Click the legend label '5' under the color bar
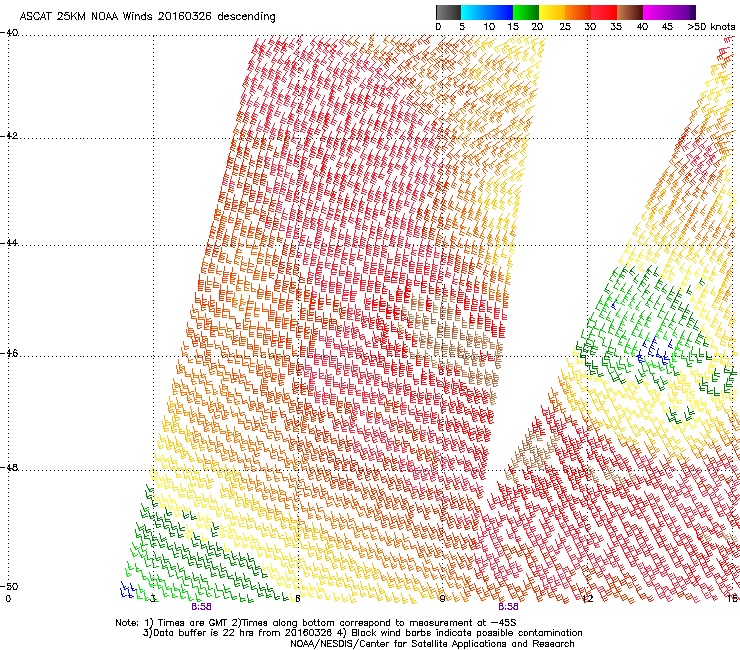This screenshot has width=740, height=650. [x=462, y=27]
